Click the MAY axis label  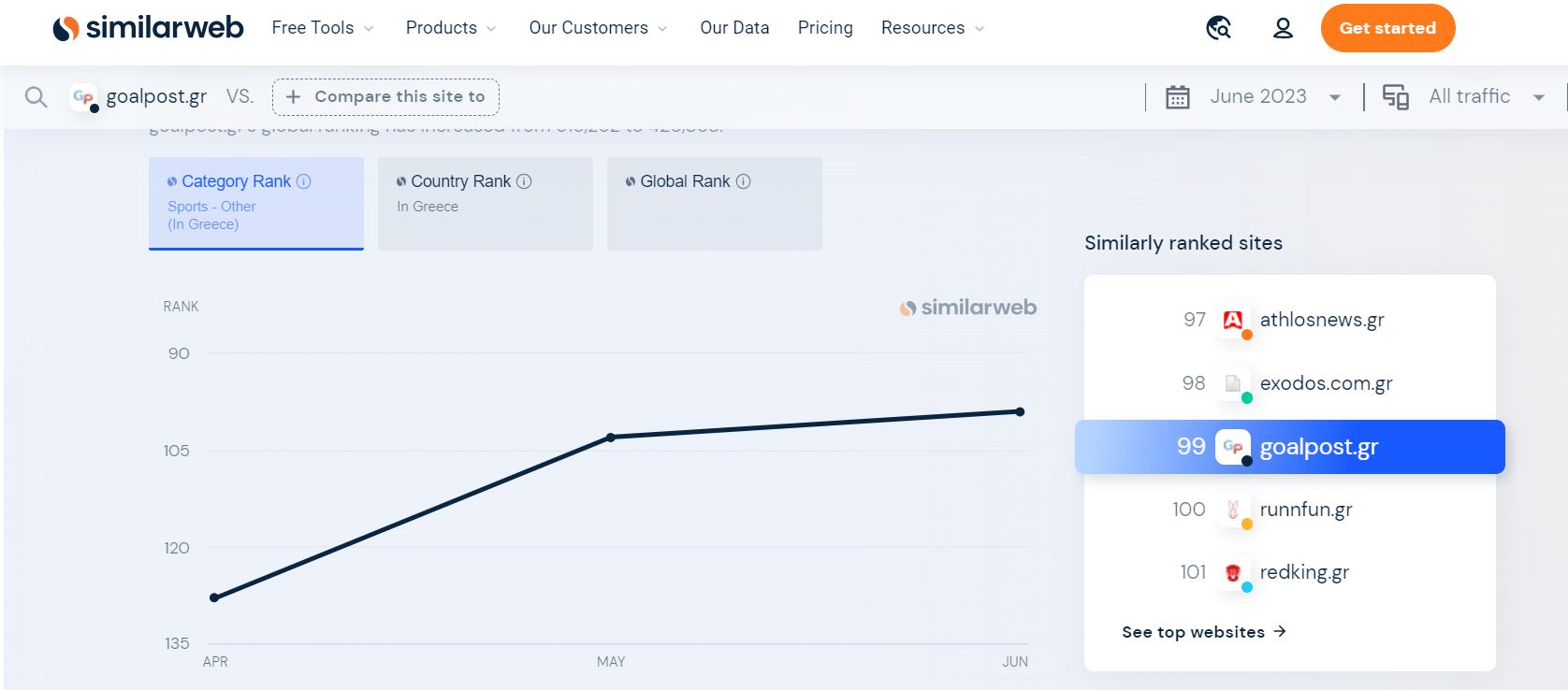click(611, 662)
